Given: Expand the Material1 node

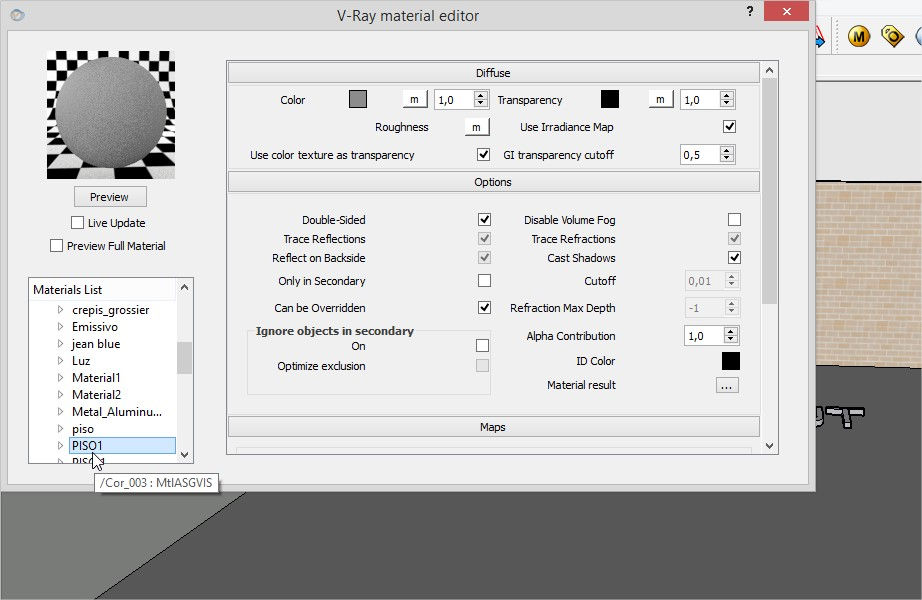Looking at the screenshot, I should click(60, 378).
